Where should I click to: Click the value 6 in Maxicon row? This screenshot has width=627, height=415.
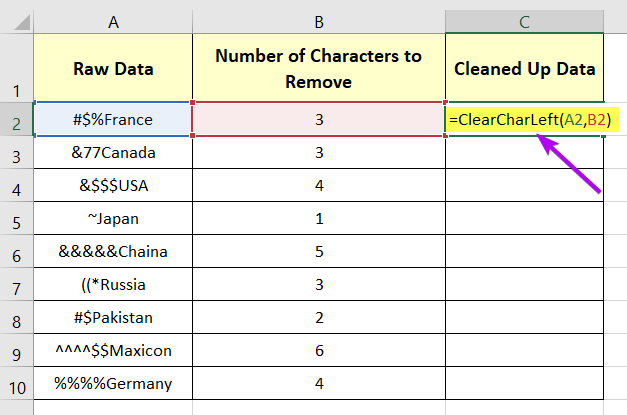pyautogui.click(x=319, y=350)
